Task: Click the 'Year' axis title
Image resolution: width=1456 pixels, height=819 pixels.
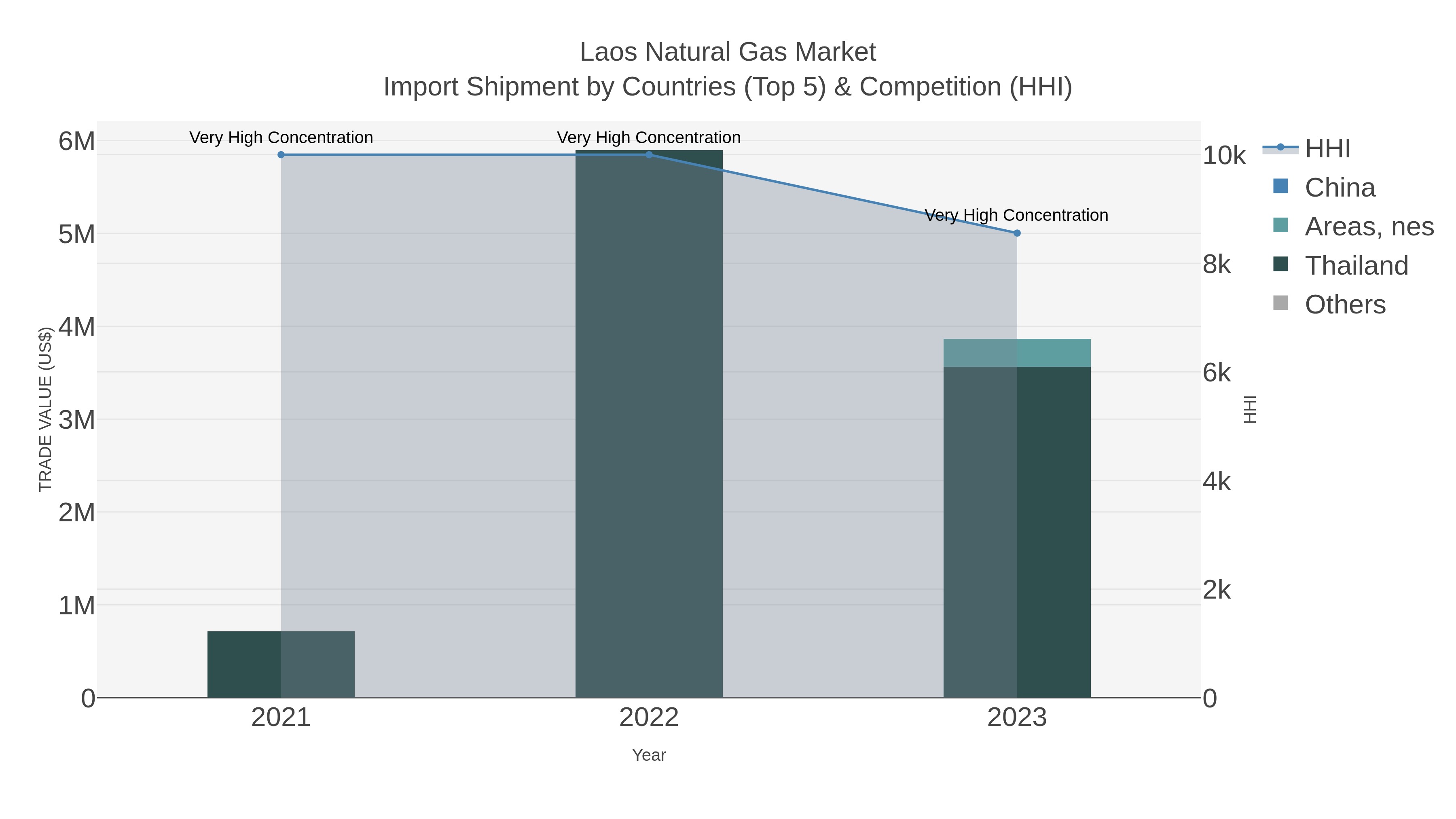Action: (649, 755)
